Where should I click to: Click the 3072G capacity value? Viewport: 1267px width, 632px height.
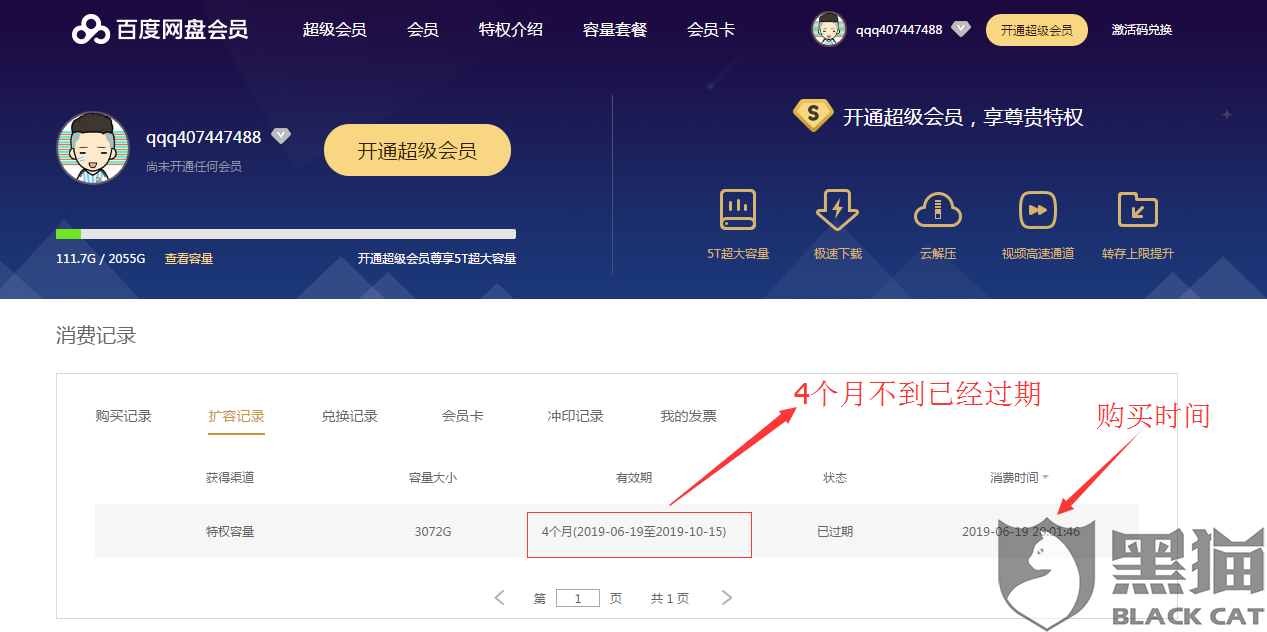pyautogui.click(x=433, y=531)
